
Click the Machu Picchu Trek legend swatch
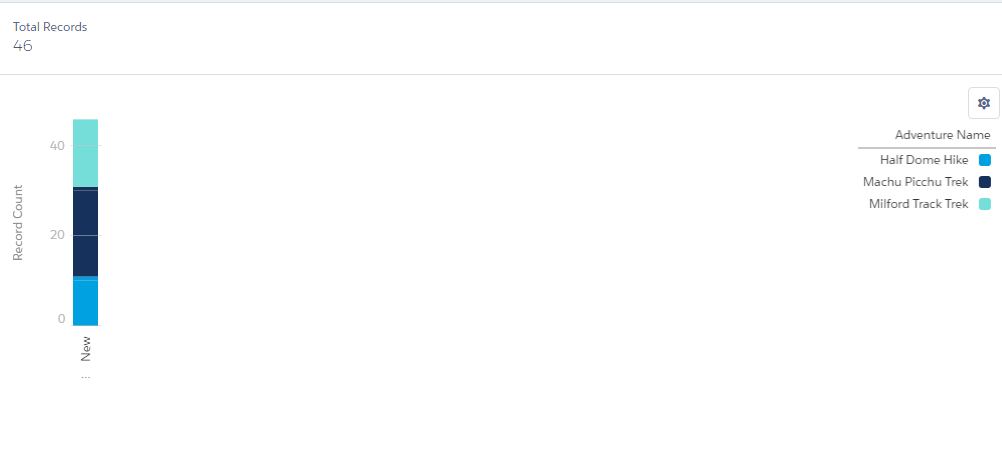click(984, 182)
